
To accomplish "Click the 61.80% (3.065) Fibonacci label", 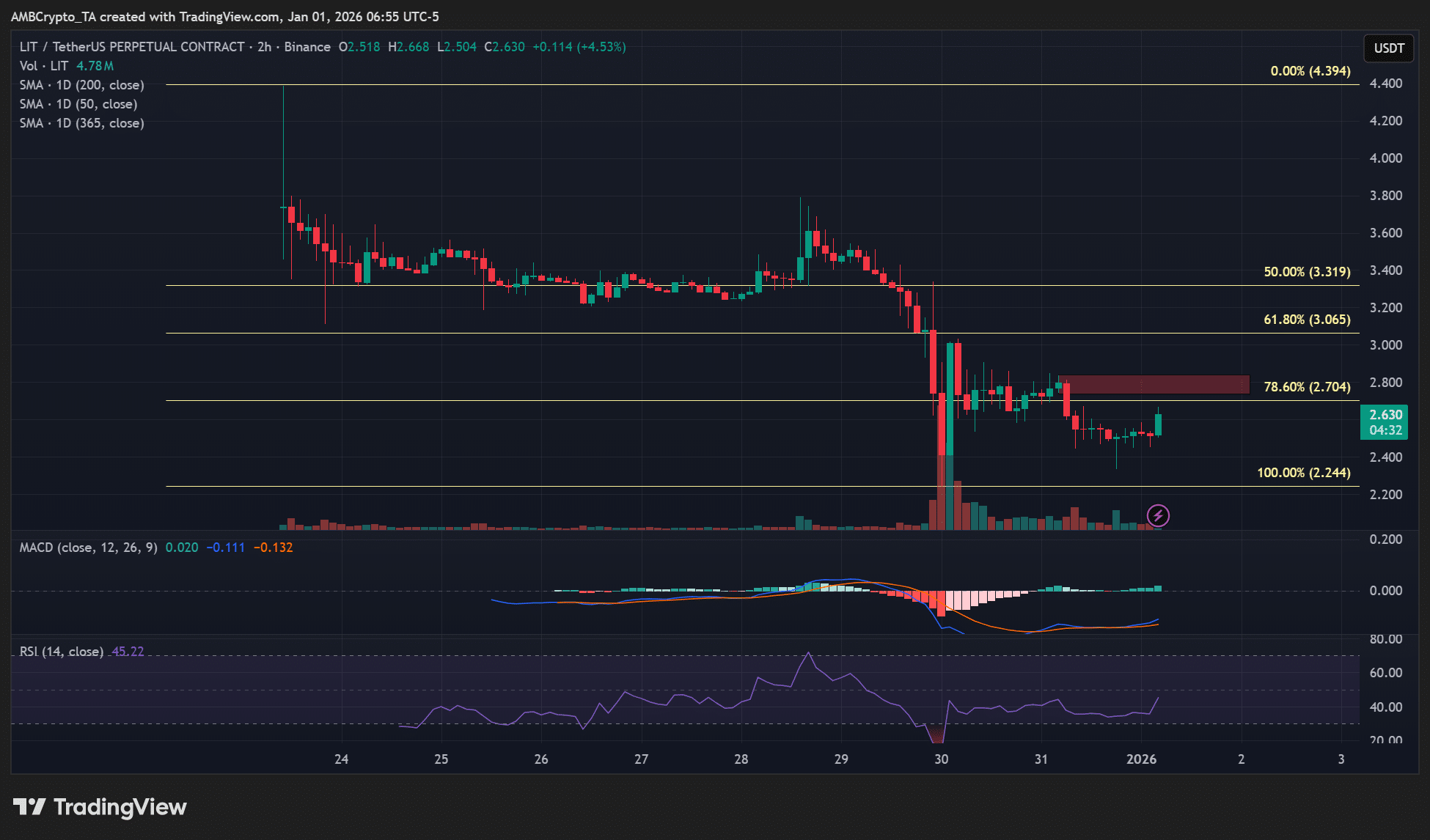I will pos(1307,320).
